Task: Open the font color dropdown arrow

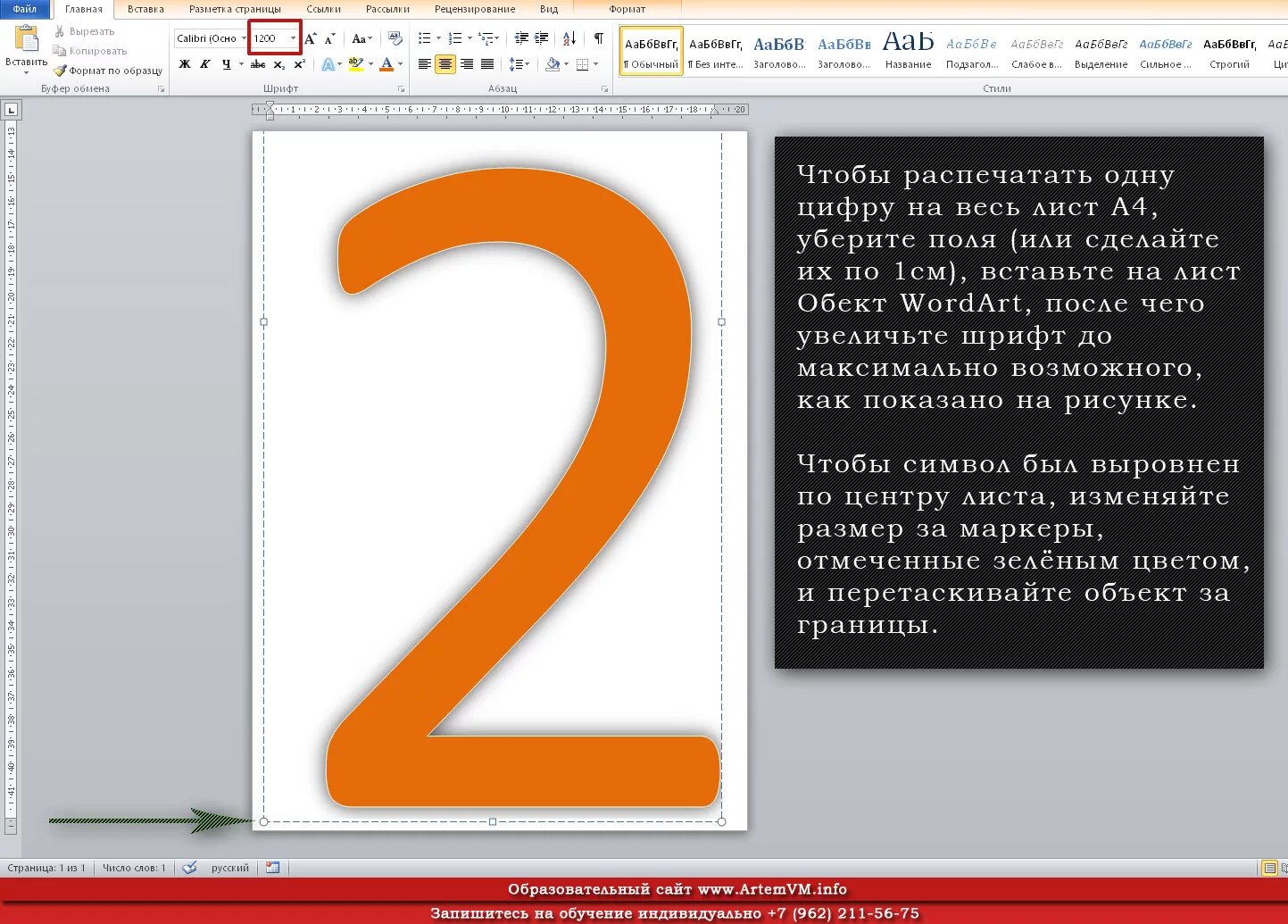Action: click(400, 64)
